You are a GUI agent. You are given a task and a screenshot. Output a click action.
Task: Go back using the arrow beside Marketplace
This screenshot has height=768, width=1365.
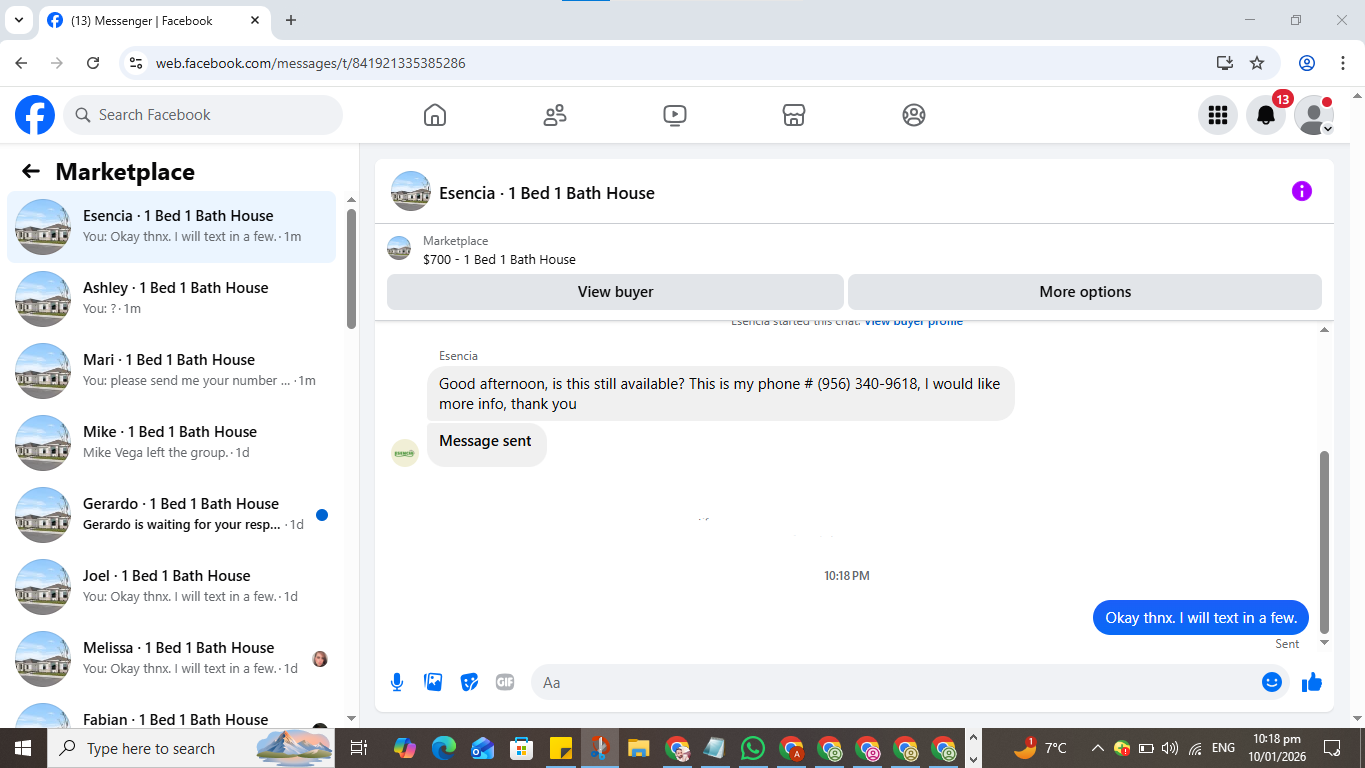(31, 172)
